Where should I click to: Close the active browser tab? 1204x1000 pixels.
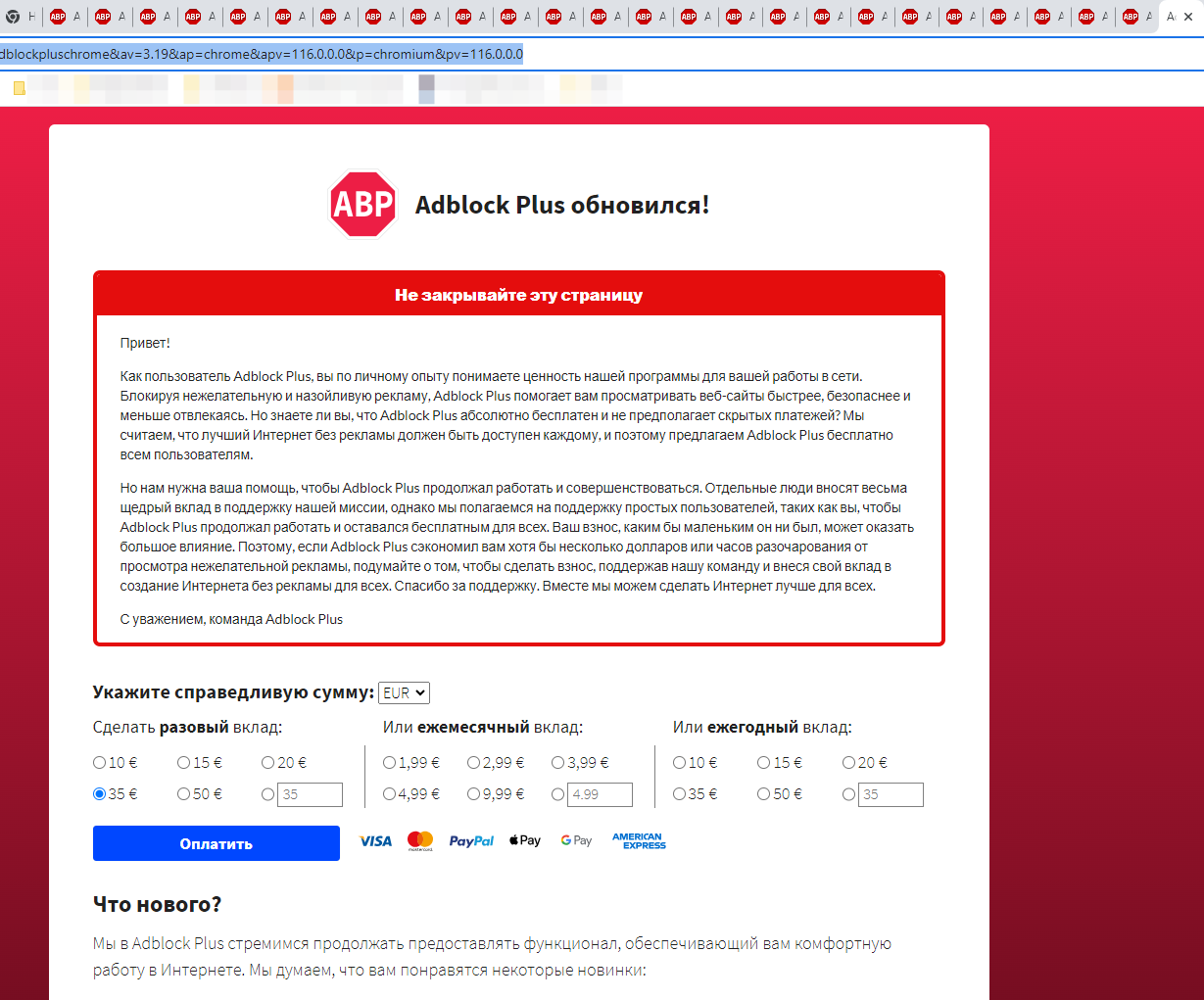click(x=1188, y=17)
